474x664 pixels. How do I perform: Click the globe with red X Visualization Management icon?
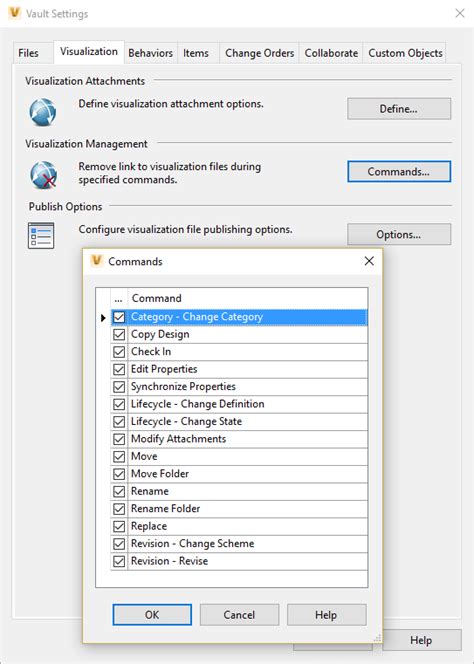pos(43,174)
